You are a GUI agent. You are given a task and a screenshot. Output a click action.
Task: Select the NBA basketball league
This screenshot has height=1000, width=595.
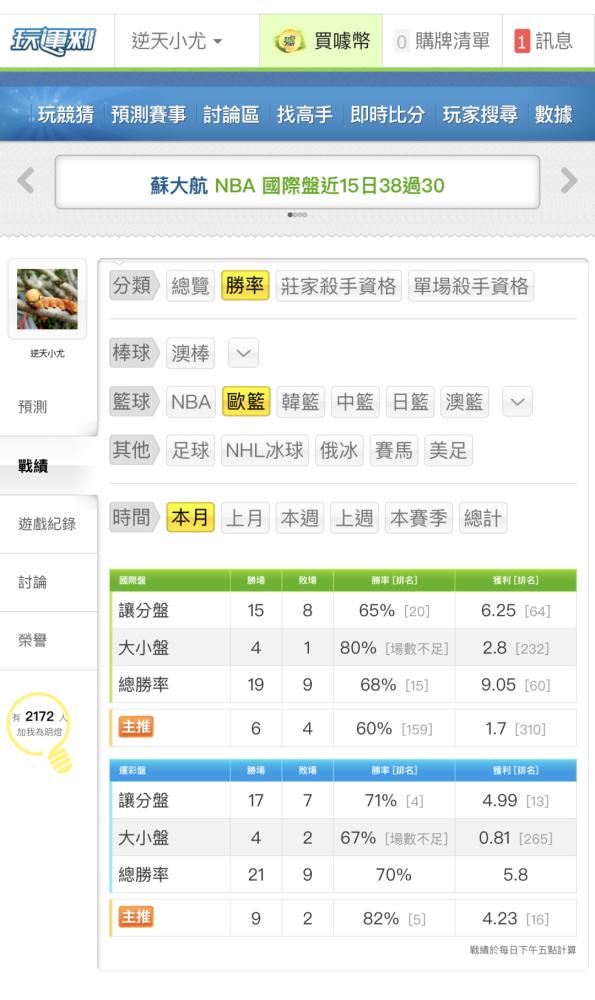191,402
